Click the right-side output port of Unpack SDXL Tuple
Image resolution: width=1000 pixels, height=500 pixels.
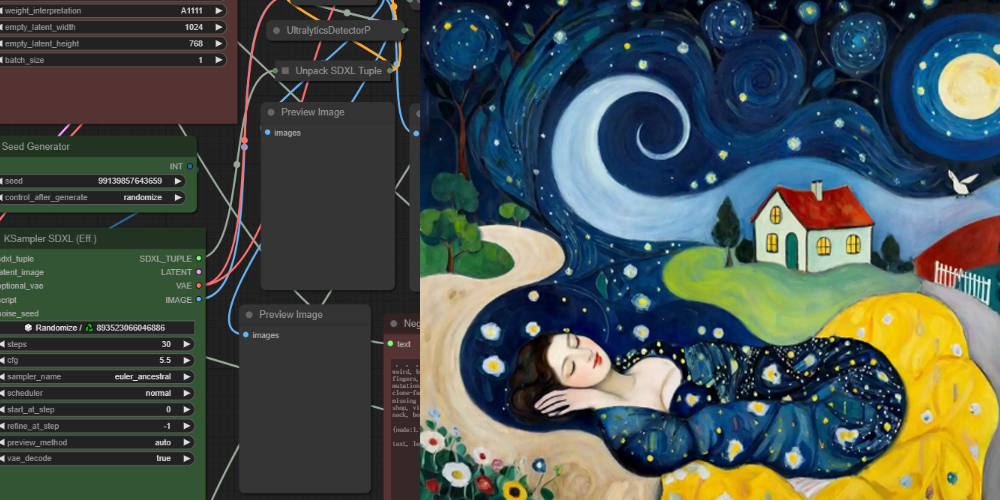pyautogui.click(x=388, y=71)
